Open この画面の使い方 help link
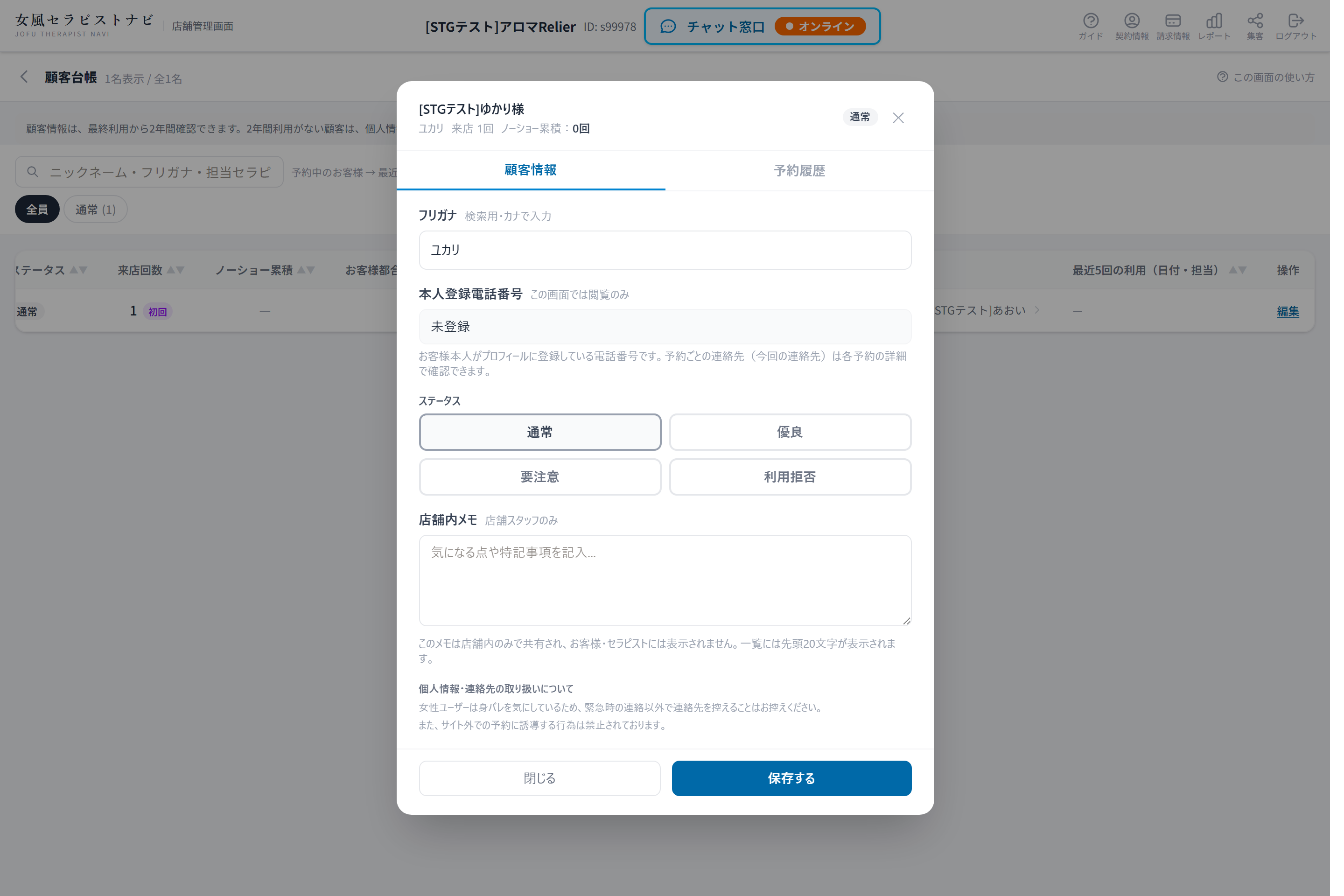1344x896 pixels. pyautogui.click(x=1266, y=77)
